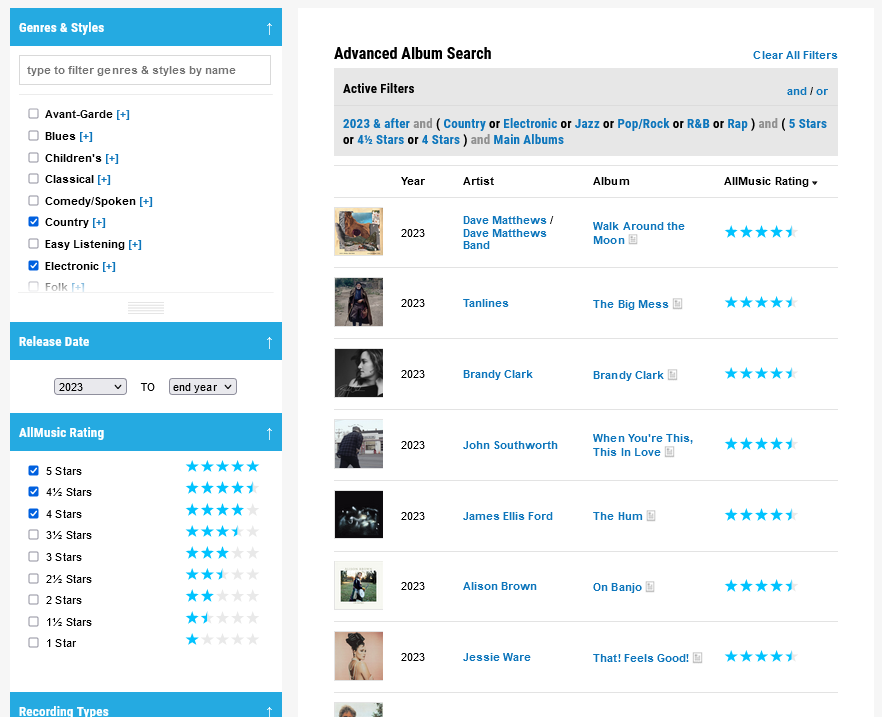
Task: Expand Electronic subgenres with [+]
Action: [x=109, y=266]
